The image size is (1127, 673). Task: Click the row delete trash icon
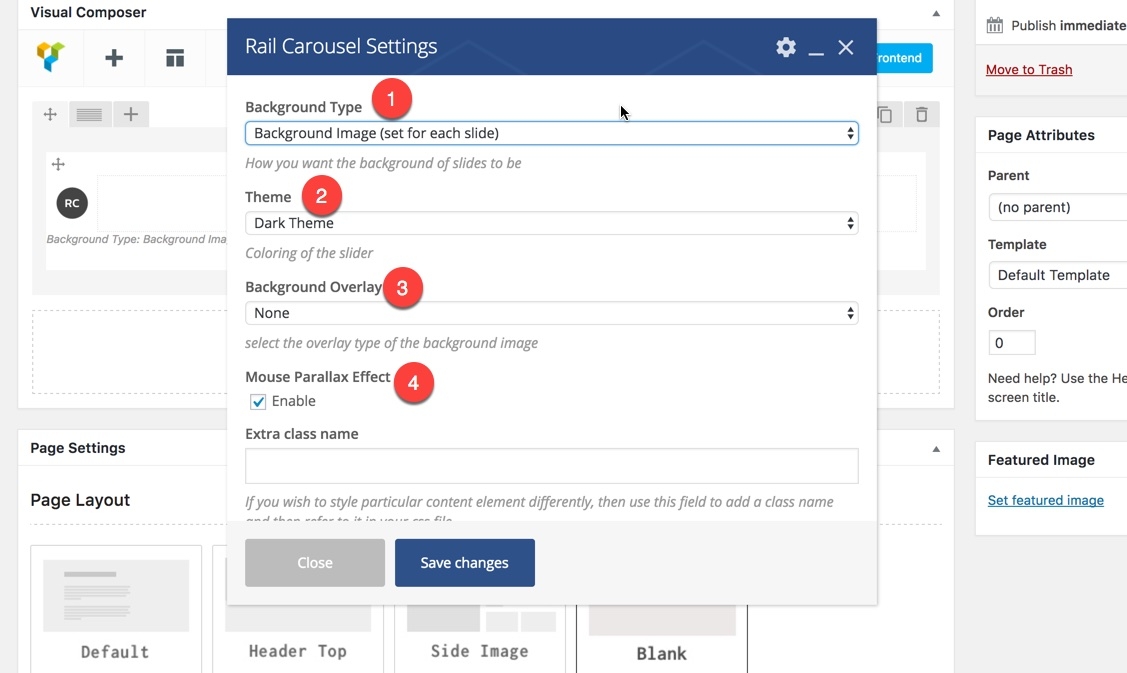pos(922,115)
